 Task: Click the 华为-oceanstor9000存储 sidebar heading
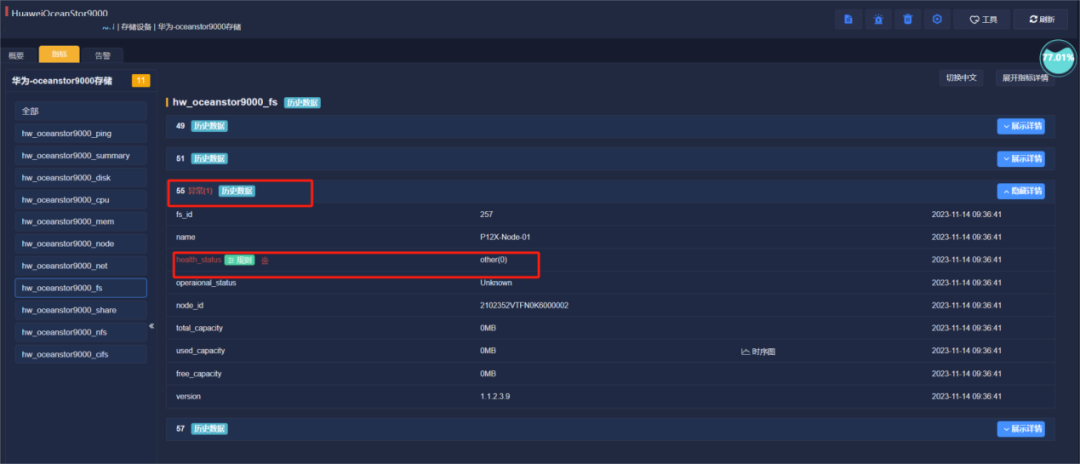[x=61, y=81]
